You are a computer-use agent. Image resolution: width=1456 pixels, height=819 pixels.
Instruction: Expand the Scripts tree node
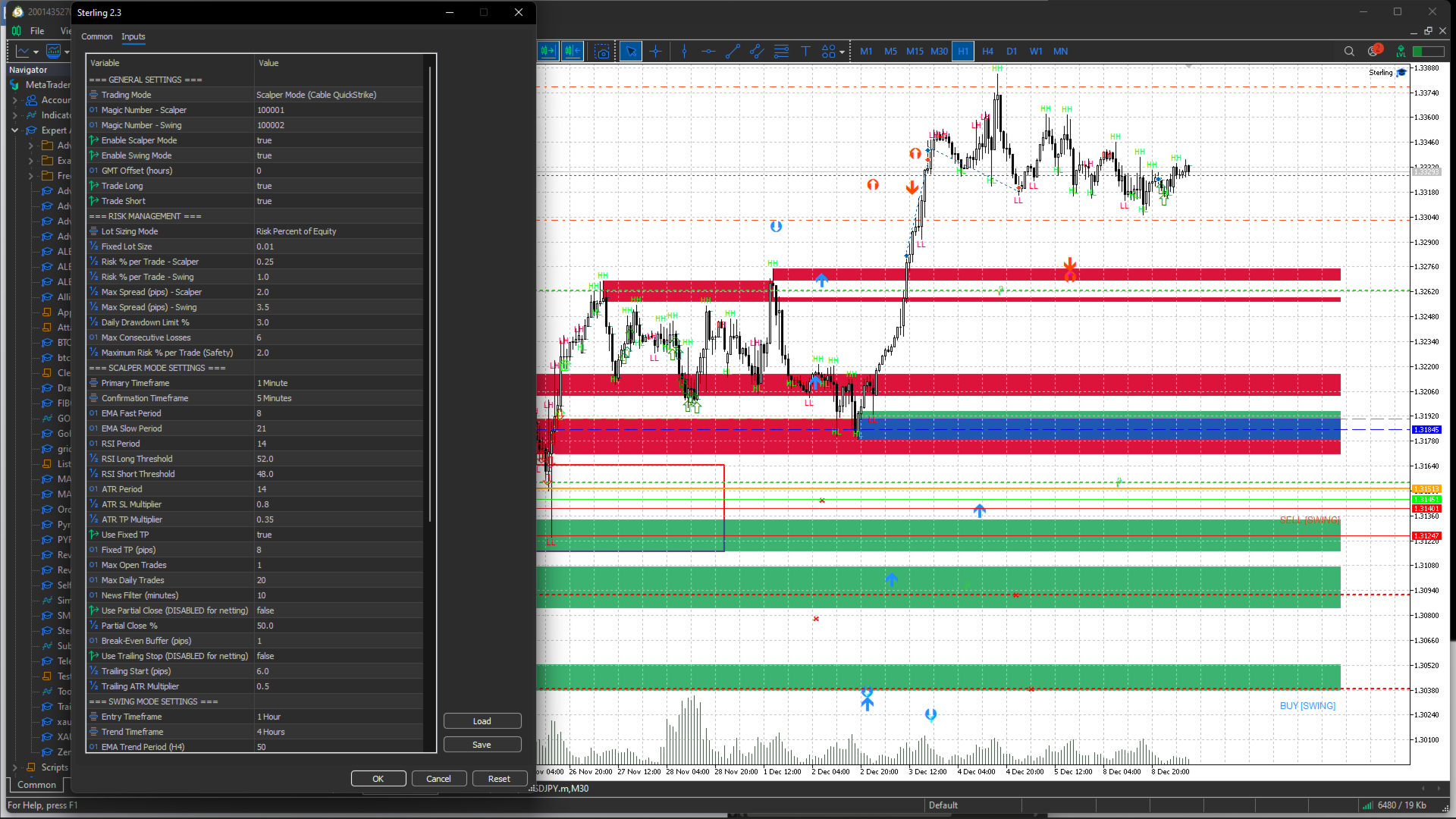click(14, 767)
